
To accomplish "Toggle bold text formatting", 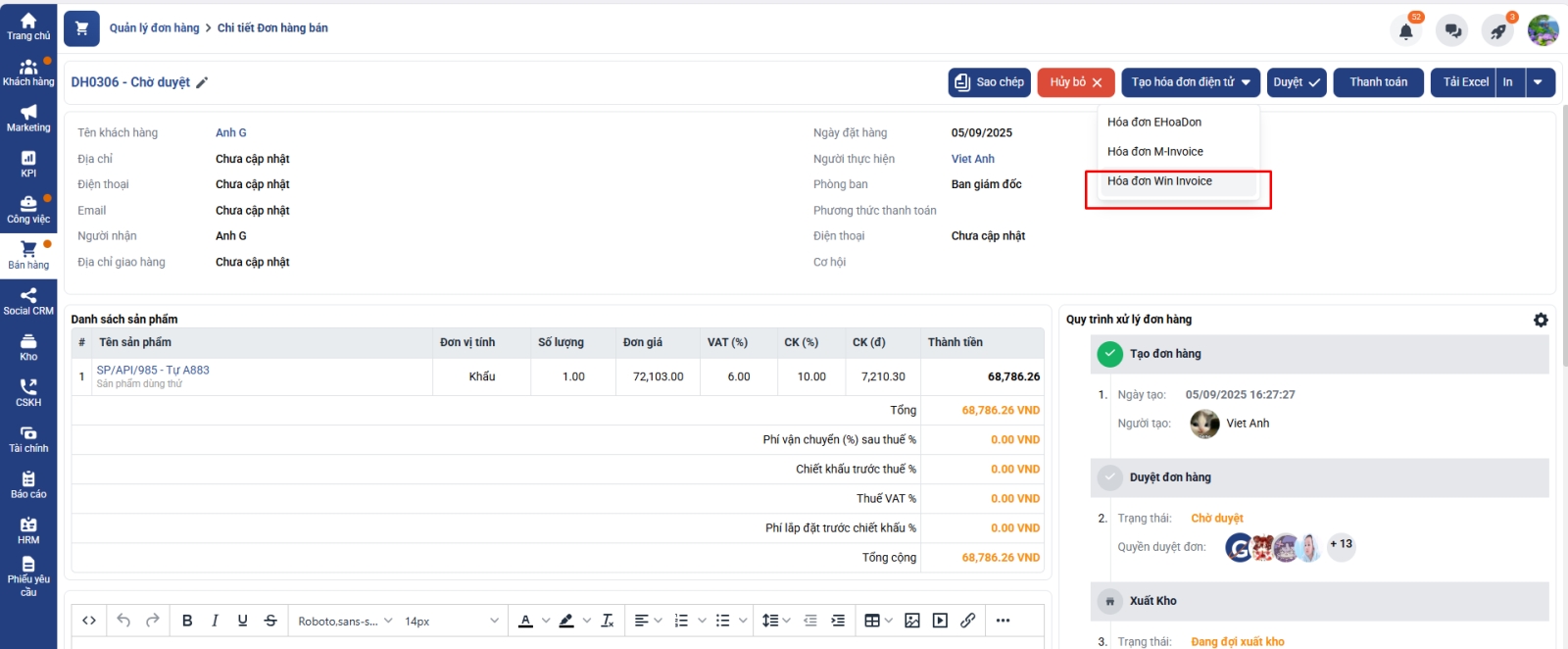I will (x=187, y=621).
